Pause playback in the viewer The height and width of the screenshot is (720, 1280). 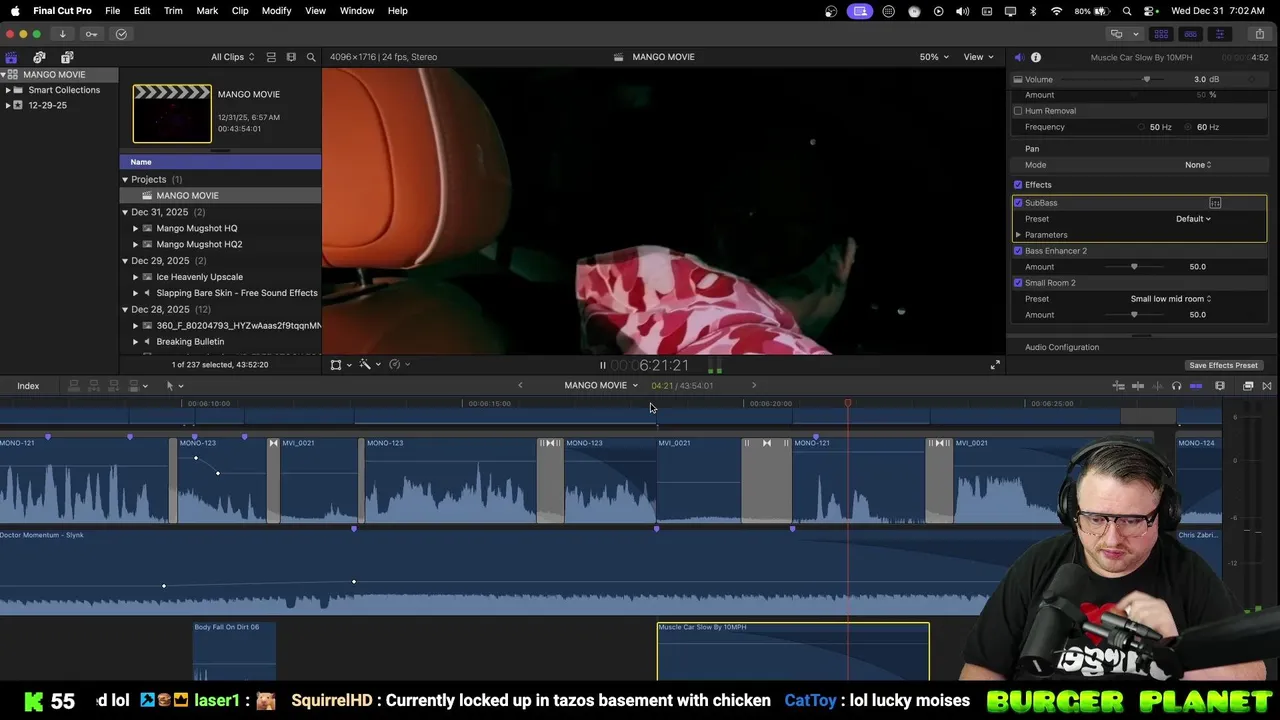[x=602, y=365]
